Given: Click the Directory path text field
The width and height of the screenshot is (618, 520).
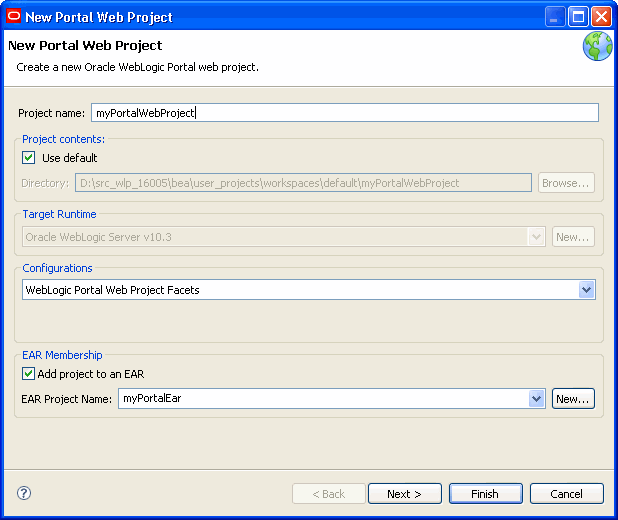Looking at the screenshot, I should click(303, 183).
